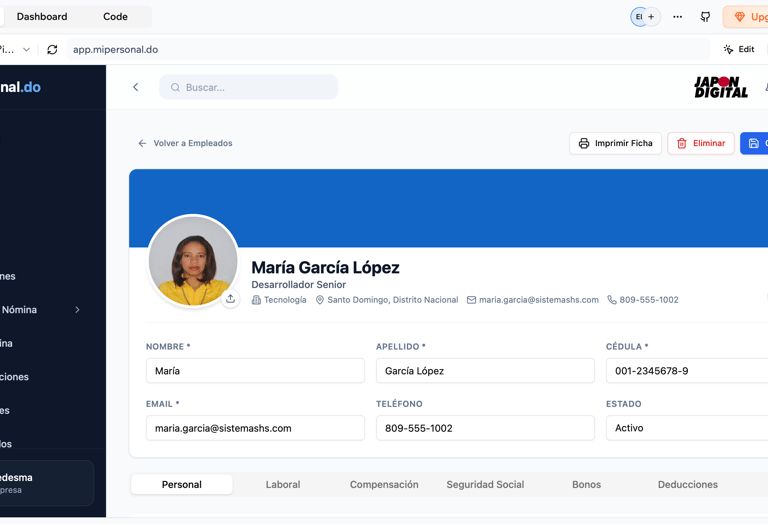
Task: Click the add collaborator plus icon
Action: [x=651, y=17]
